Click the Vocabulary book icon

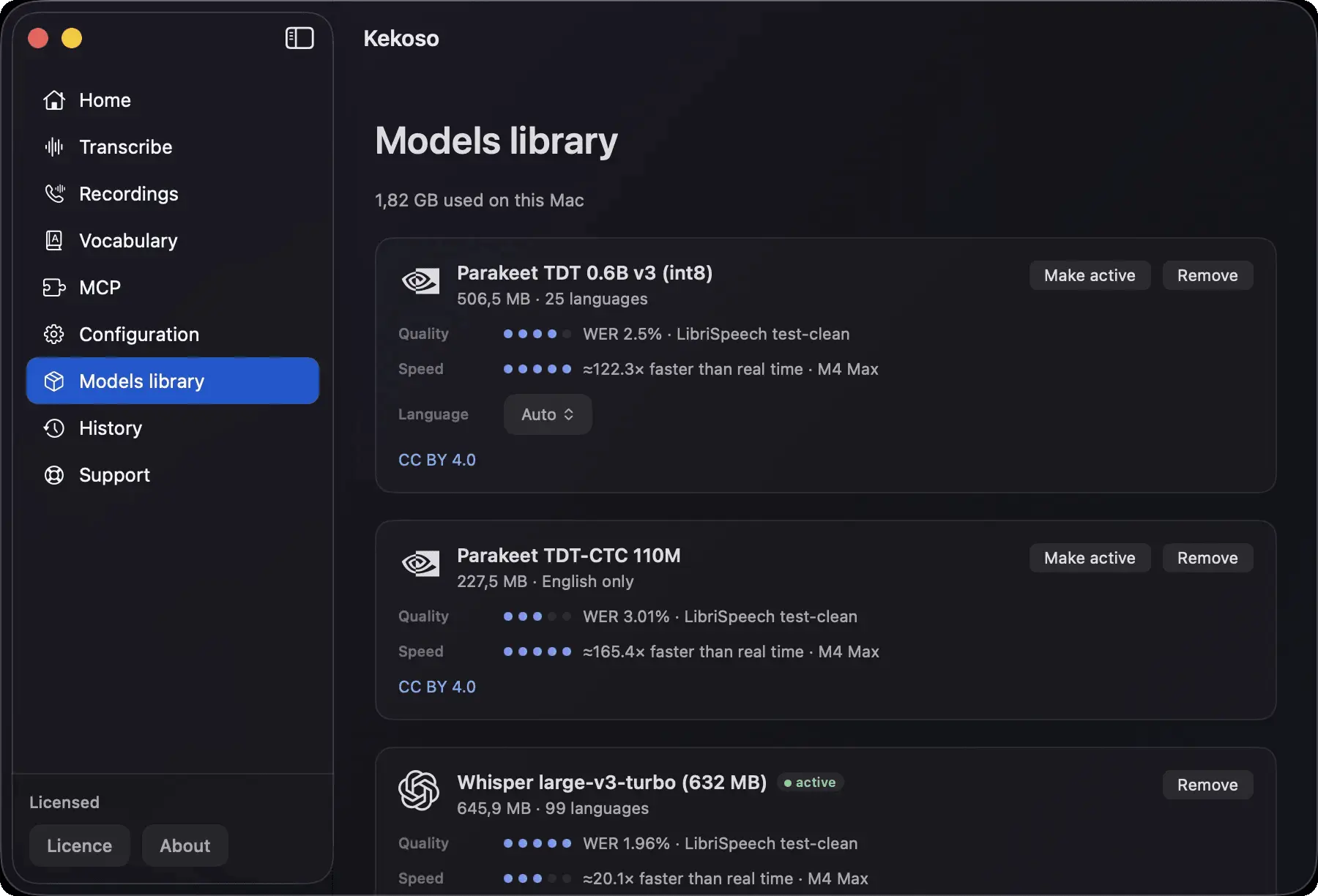click(54, 241)
